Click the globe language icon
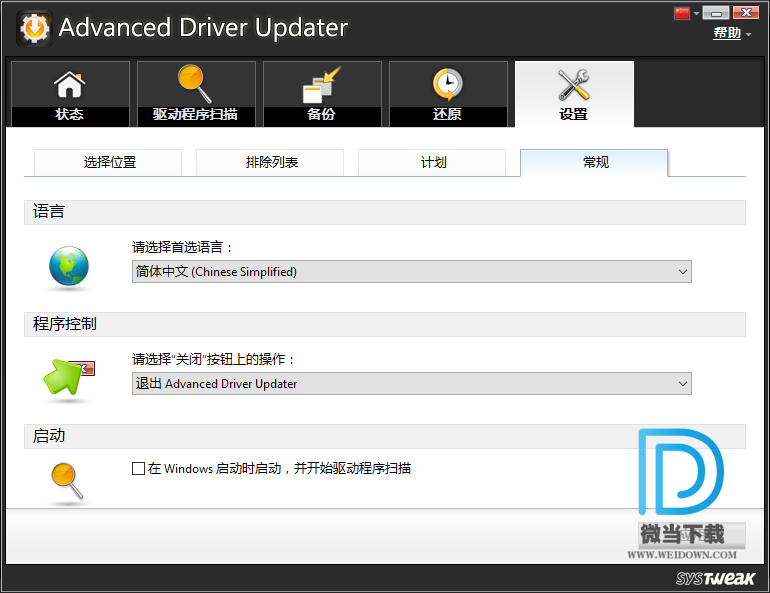The width and height of the screenshot is (770, 593). point(69,266)
